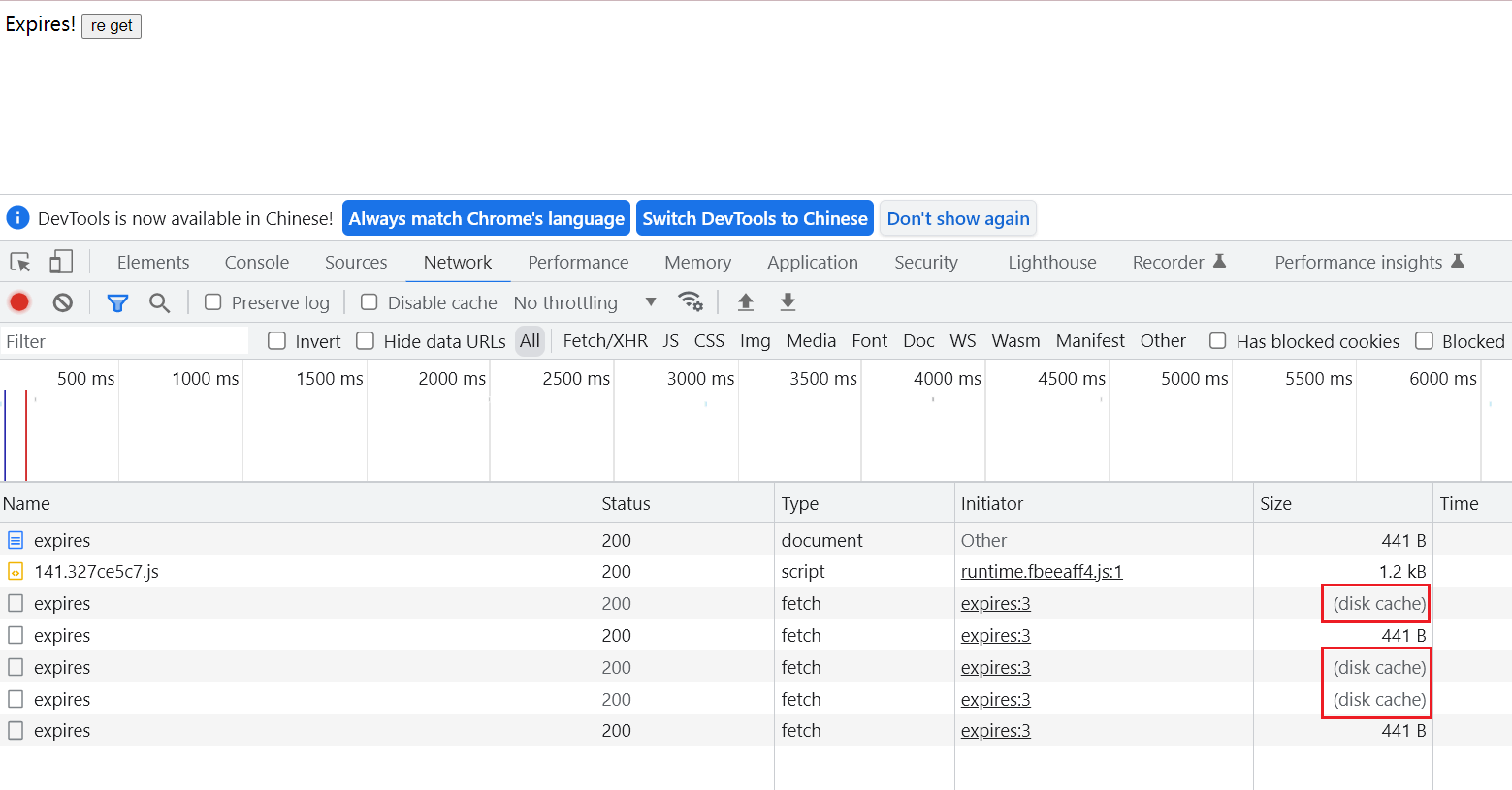Filter requests by Fetch/XHR

(x=605, y=341)
